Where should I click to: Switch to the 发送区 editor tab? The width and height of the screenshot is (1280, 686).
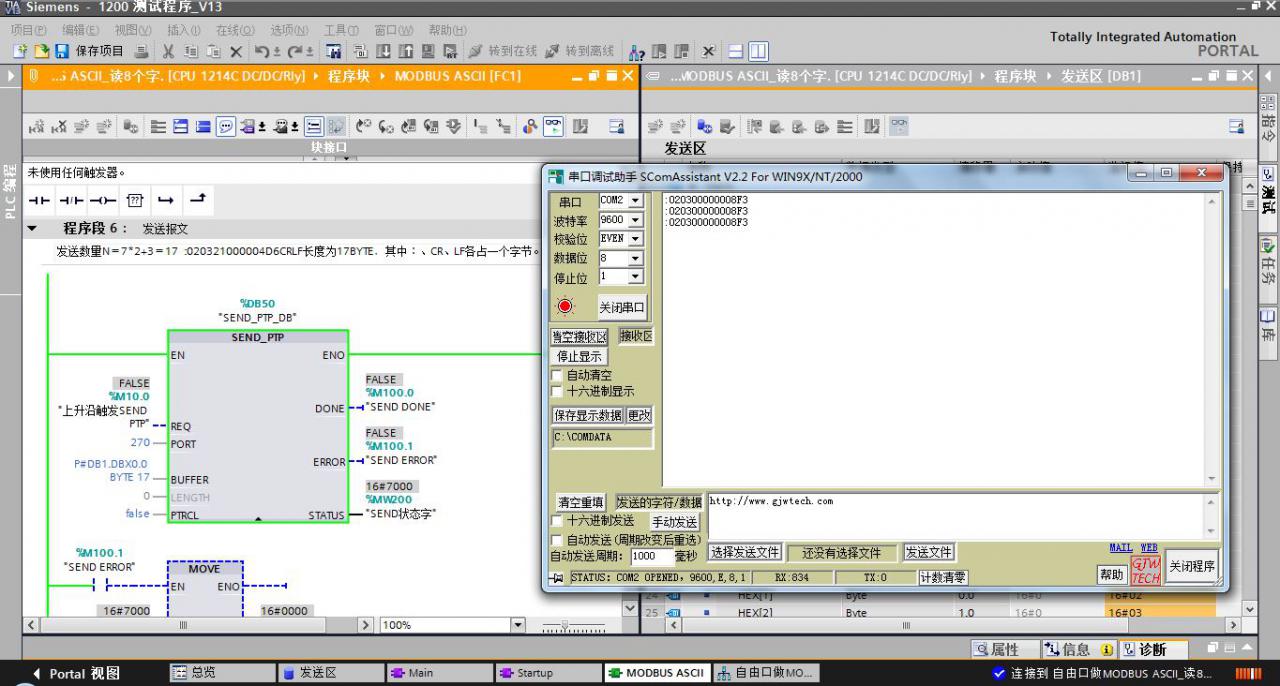coord(330,673)
